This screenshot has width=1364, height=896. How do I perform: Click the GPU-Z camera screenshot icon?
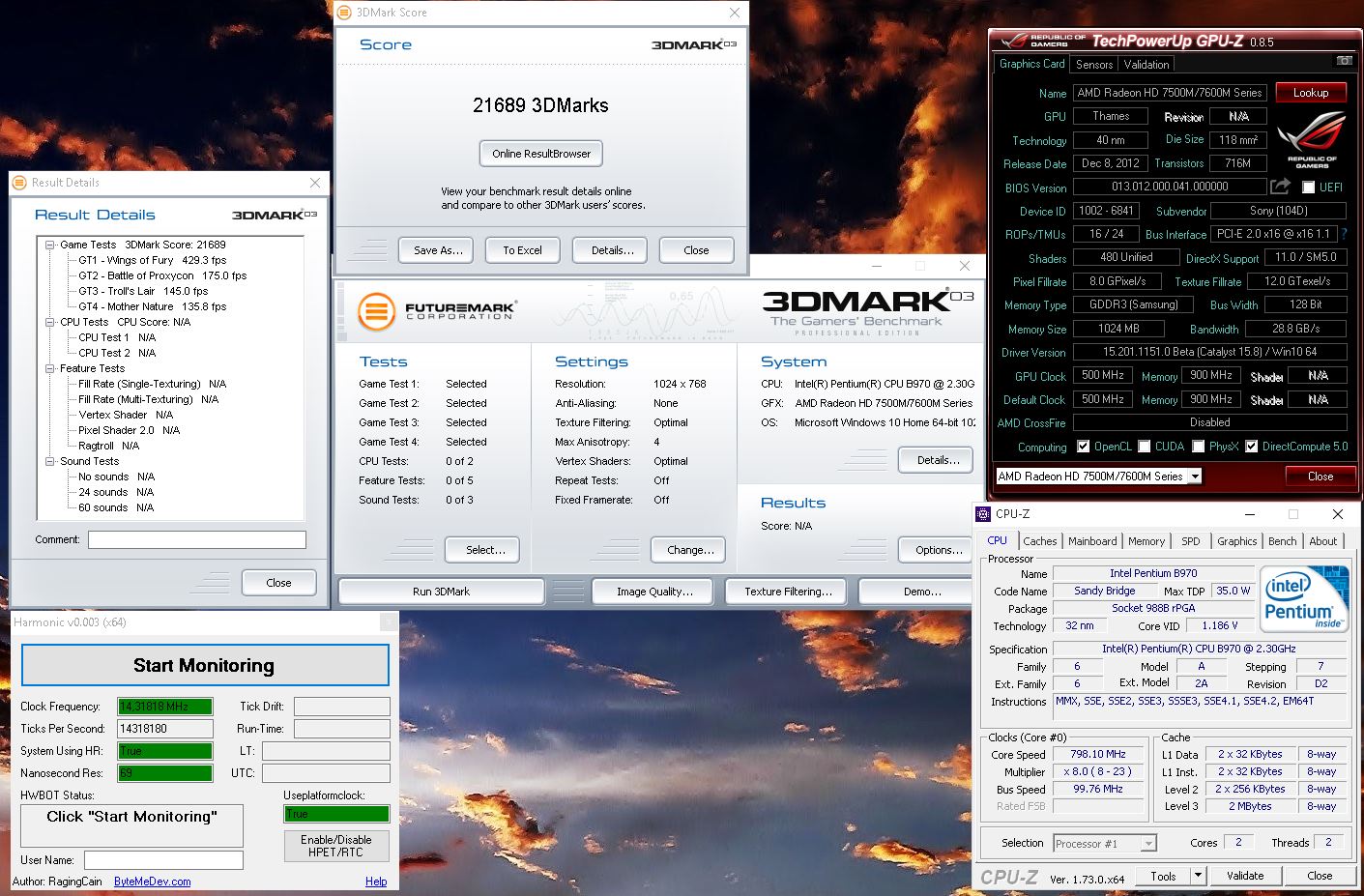(x=1344, y=60)
